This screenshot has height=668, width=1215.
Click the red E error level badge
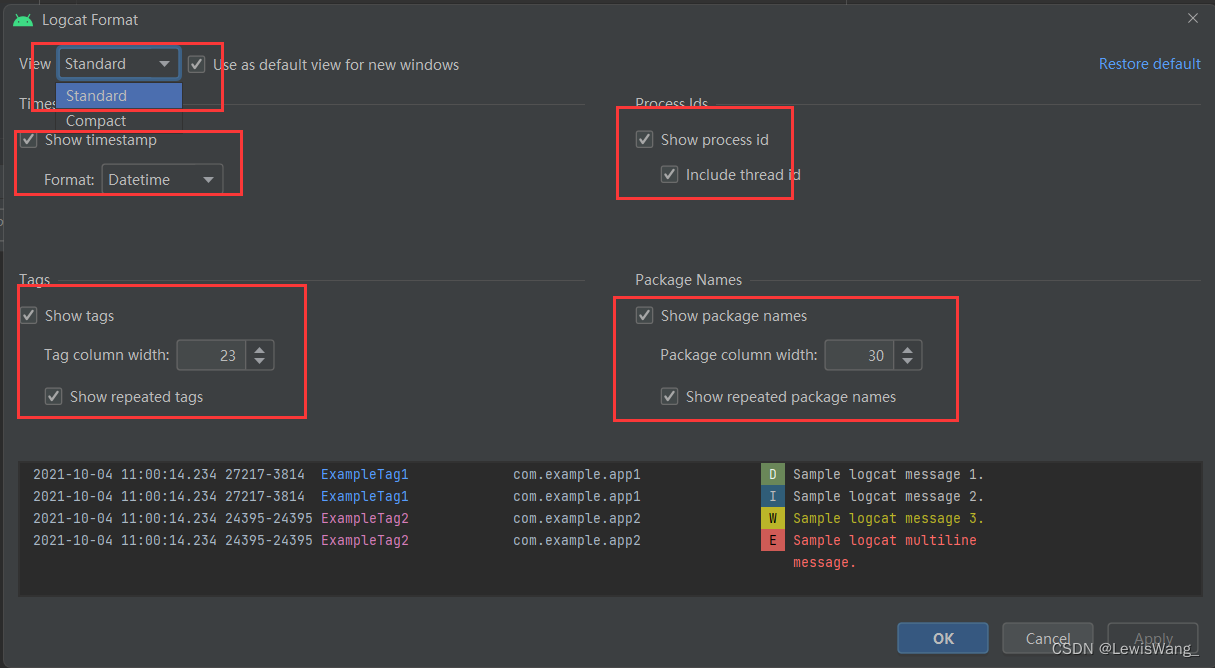click(773, 539)
